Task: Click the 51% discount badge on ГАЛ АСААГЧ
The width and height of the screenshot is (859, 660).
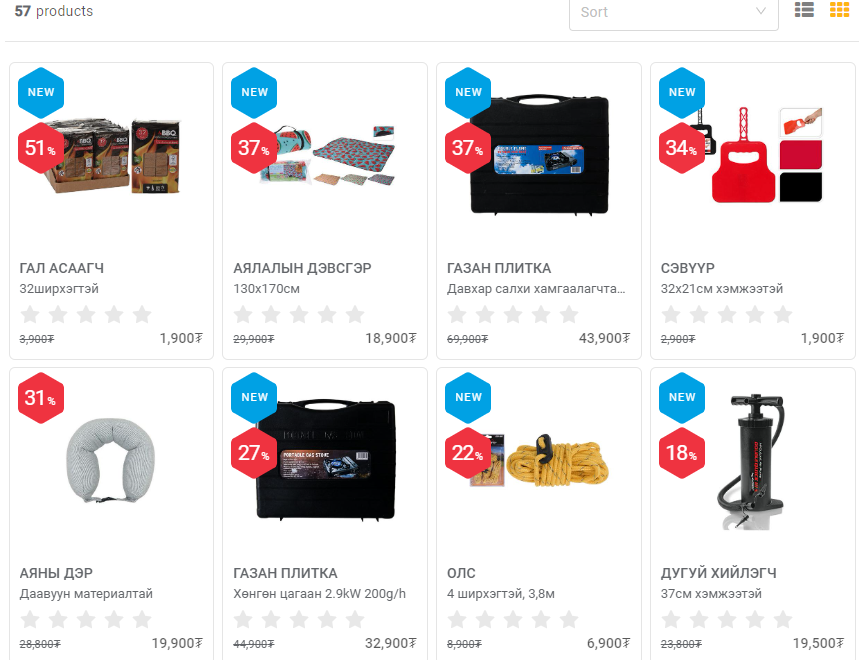Action: (41, 148)
